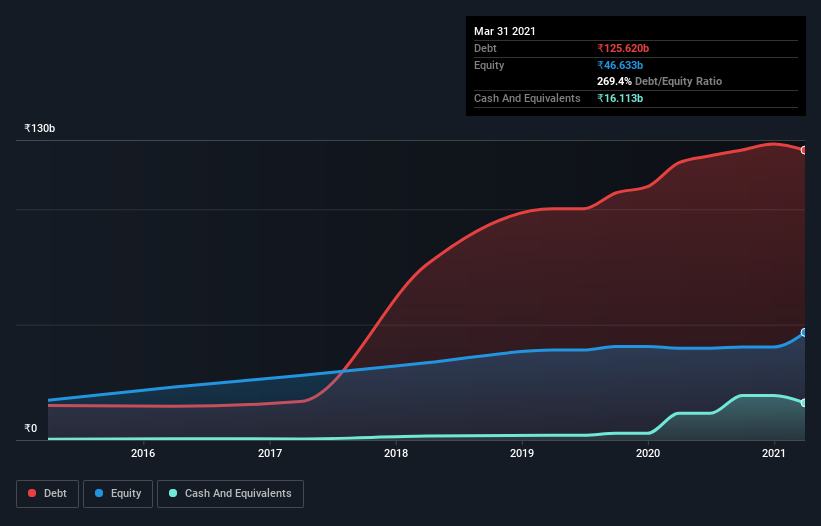Click the 2016 x-axis label
The width and height of the screenshot is (821, 526).
pyautogui.click(x=143, y=453)
